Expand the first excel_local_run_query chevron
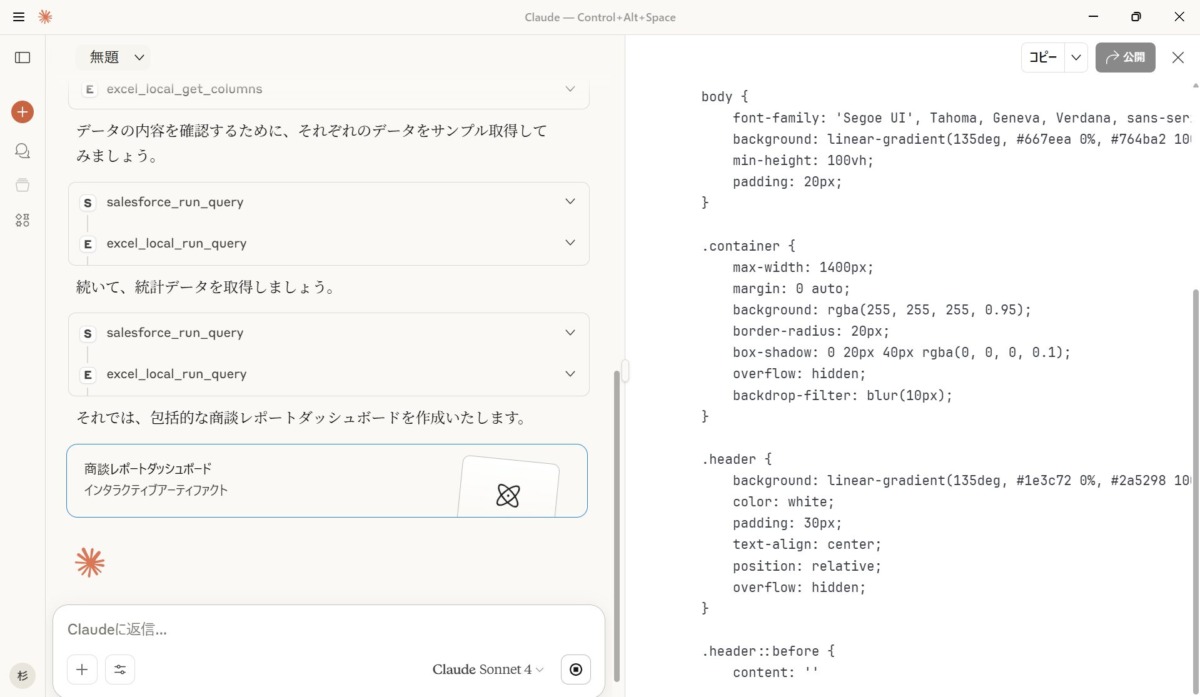Screen dimensions: 1200x697 point(570,242)
